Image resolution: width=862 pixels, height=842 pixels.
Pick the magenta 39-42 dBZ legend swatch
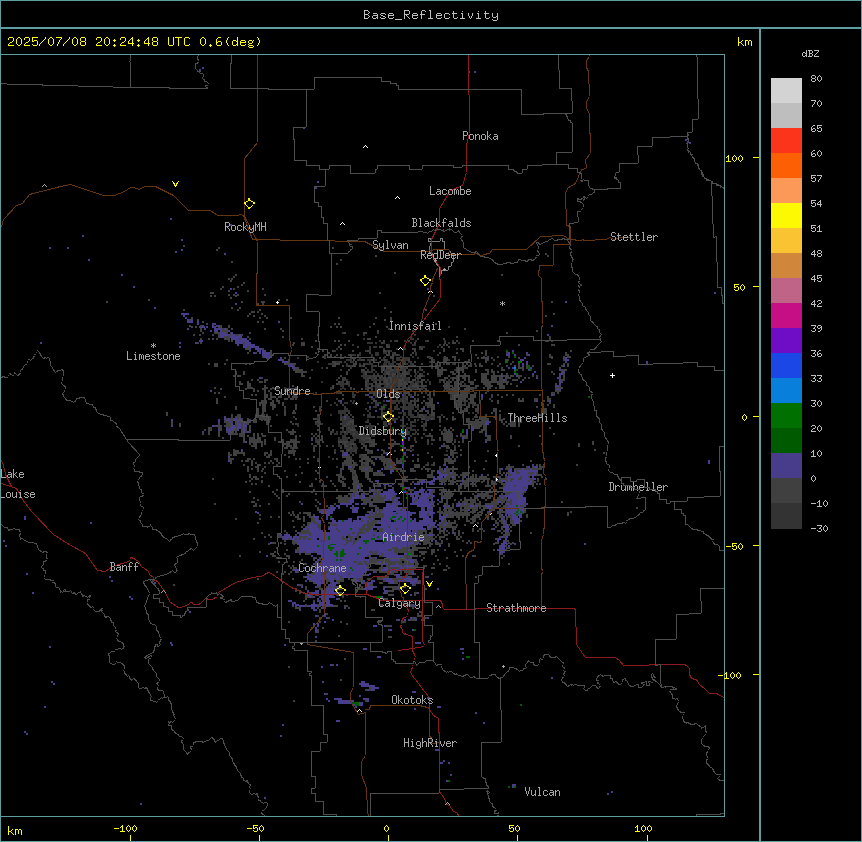(786, 315)
